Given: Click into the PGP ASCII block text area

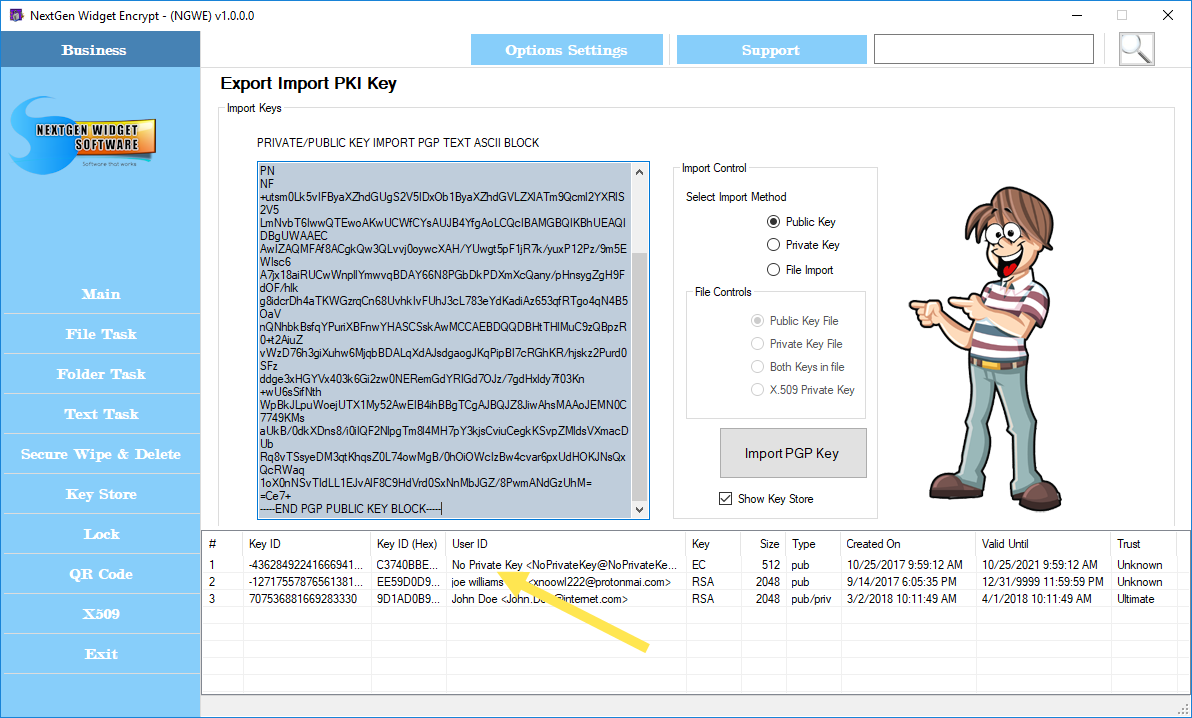Looking at the screenshot, I should (444, 340).
